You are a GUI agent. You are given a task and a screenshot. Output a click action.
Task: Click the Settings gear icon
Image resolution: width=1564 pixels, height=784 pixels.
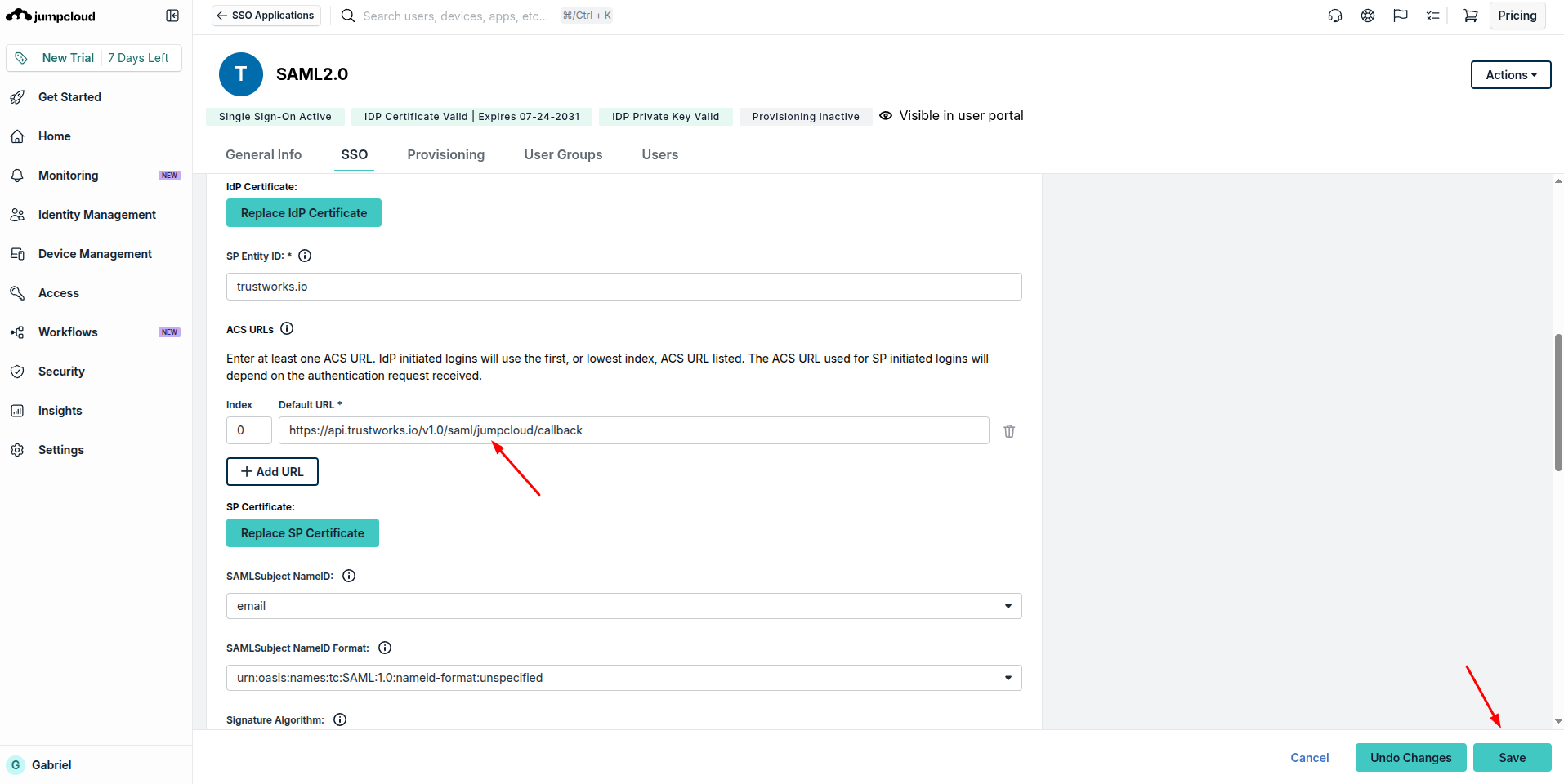click(17, 450)
